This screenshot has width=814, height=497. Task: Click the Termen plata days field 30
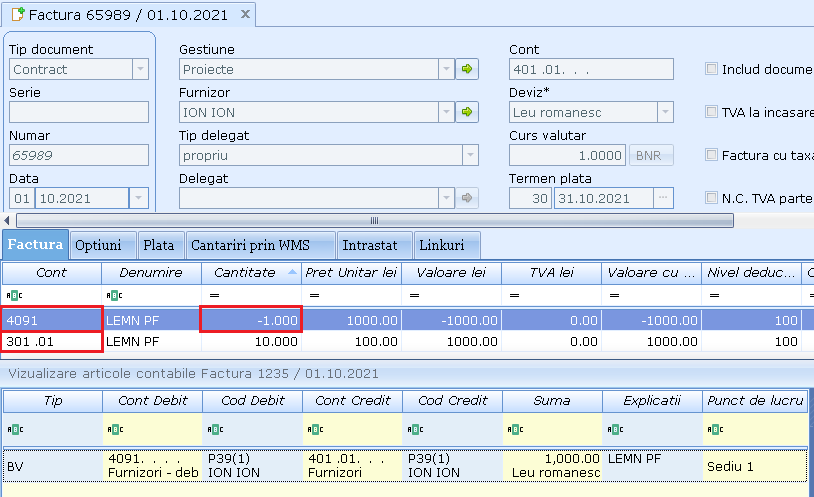pyautogui.click(x=530, y=198)
